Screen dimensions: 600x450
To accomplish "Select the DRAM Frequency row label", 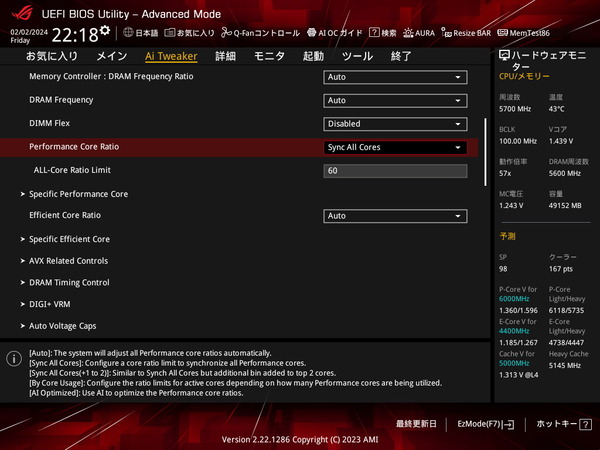I will pos(61,100).
